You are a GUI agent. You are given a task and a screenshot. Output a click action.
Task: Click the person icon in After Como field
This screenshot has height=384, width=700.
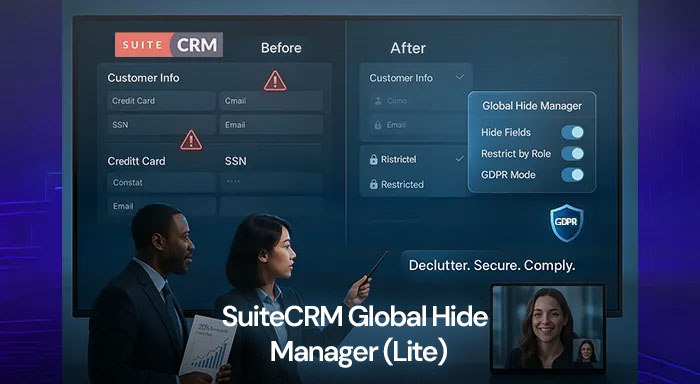(x=378, y=101)
